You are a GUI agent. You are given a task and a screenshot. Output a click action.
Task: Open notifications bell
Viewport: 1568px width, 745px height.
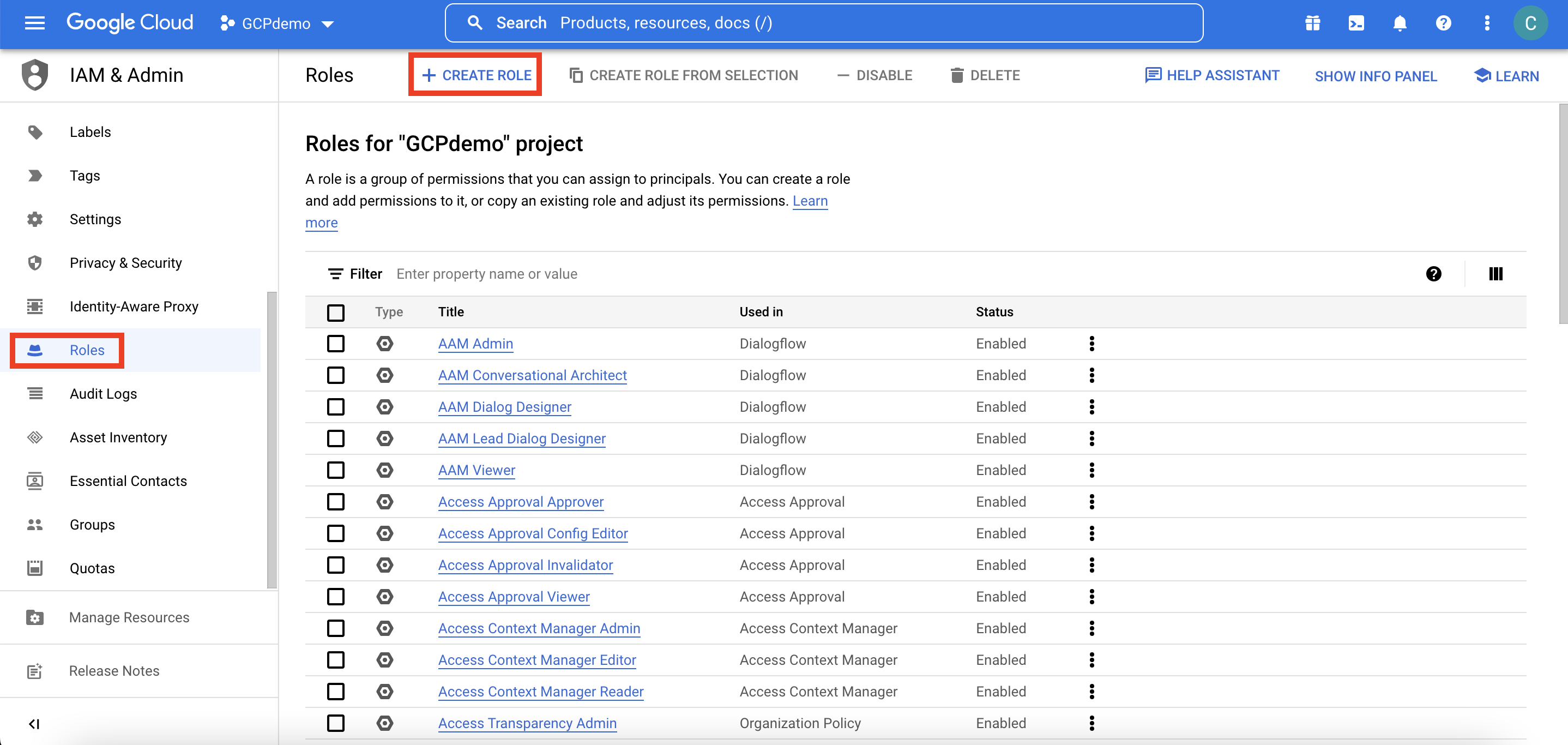(x=1400, y=23)
